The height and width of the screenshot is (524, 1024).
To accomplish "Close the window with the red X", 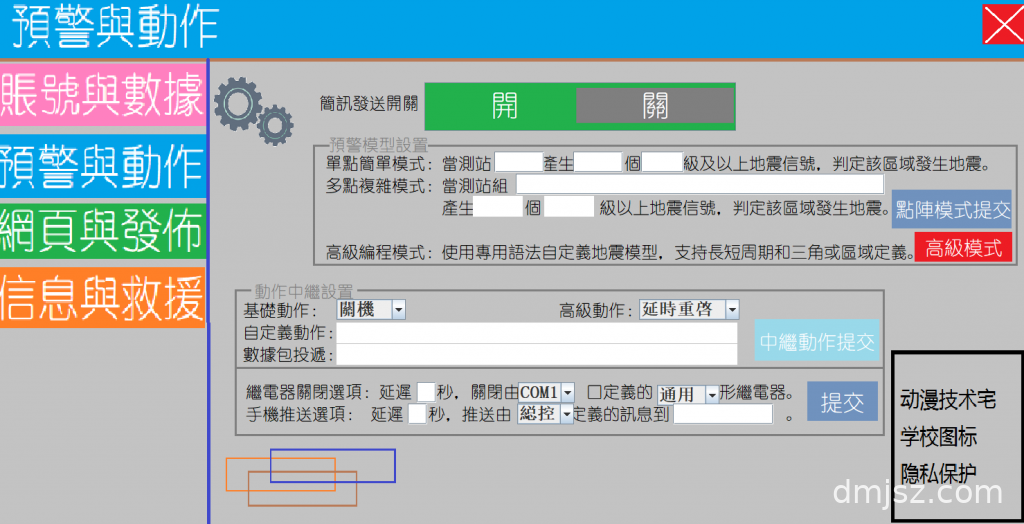I will coord(1002,25).
